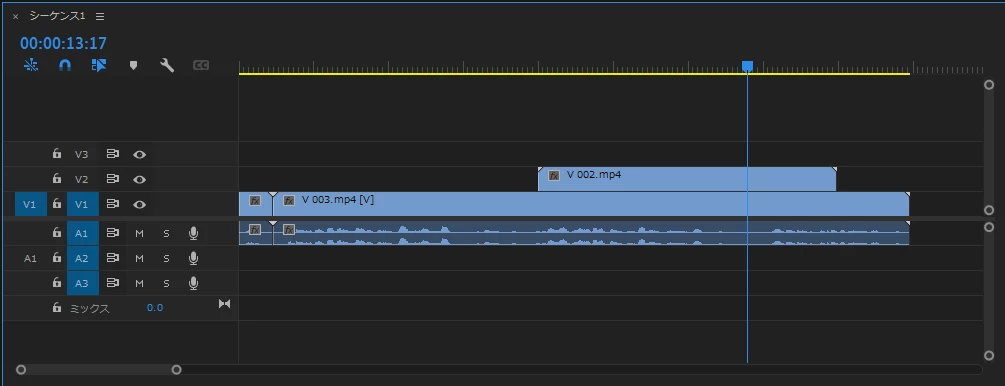This screenshot has height=386, width=1005.
Task: Mute audio track A2
Action: pyautogui.click(x=139, y=258)
